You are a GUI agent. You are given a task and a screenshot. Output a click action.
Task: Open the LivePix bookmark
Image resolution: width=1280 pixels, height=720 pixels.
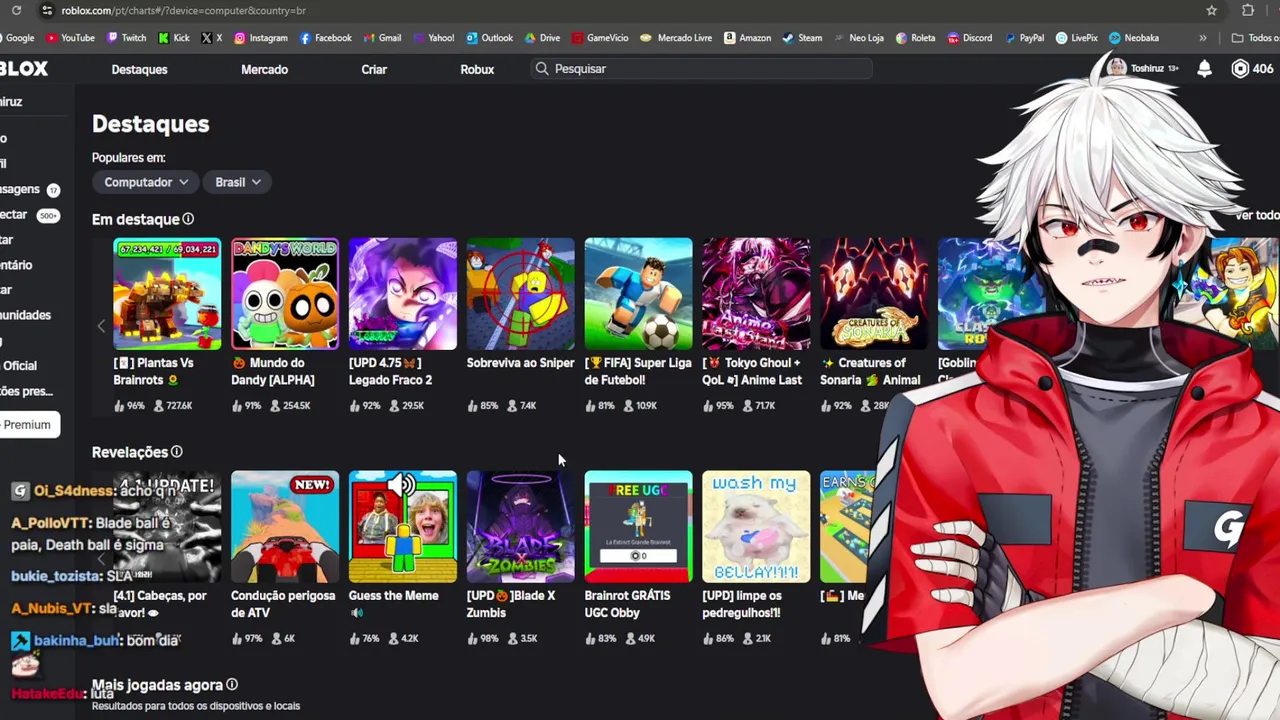[1076, 38]
